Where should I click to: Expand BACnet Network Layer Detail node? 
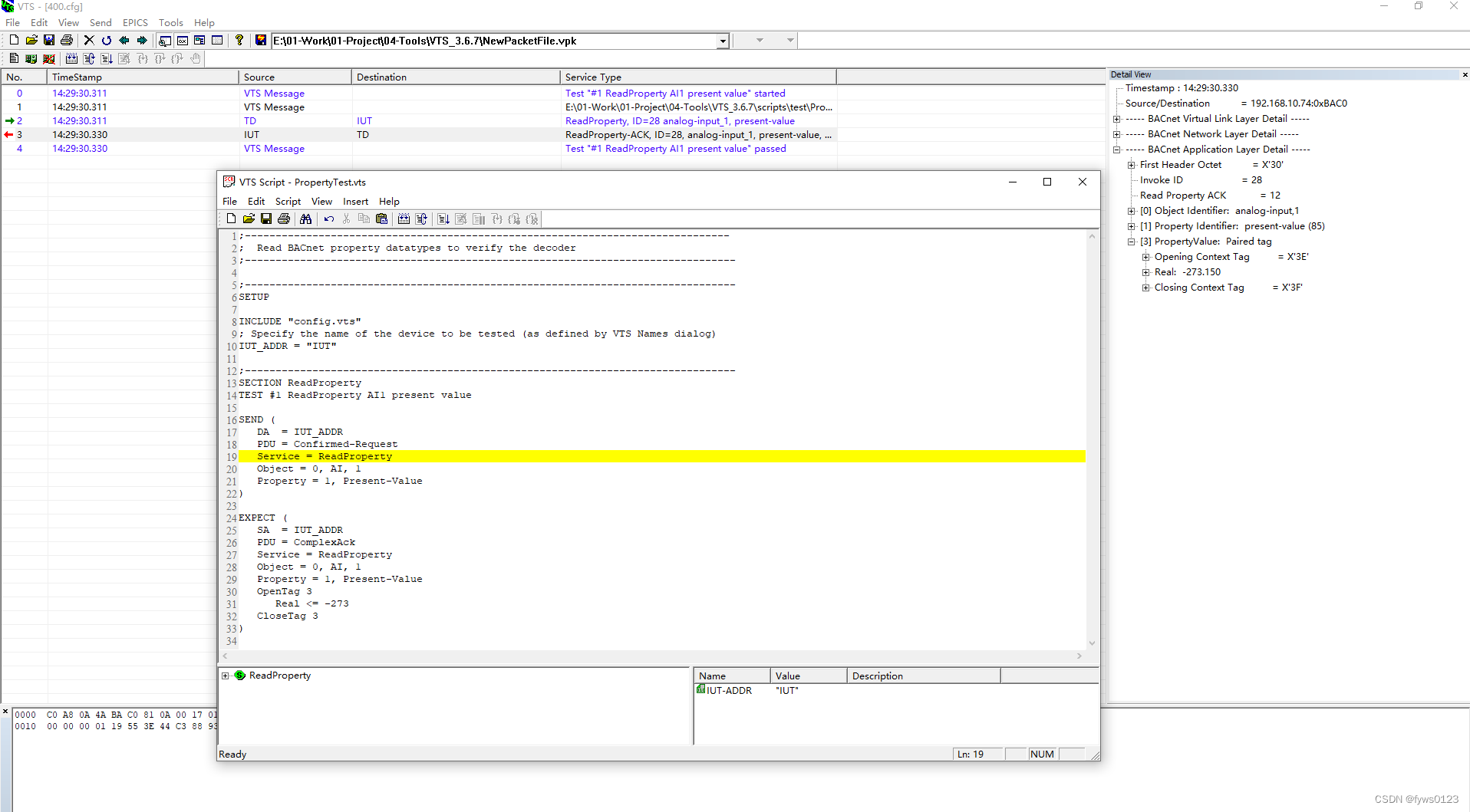1117,134
